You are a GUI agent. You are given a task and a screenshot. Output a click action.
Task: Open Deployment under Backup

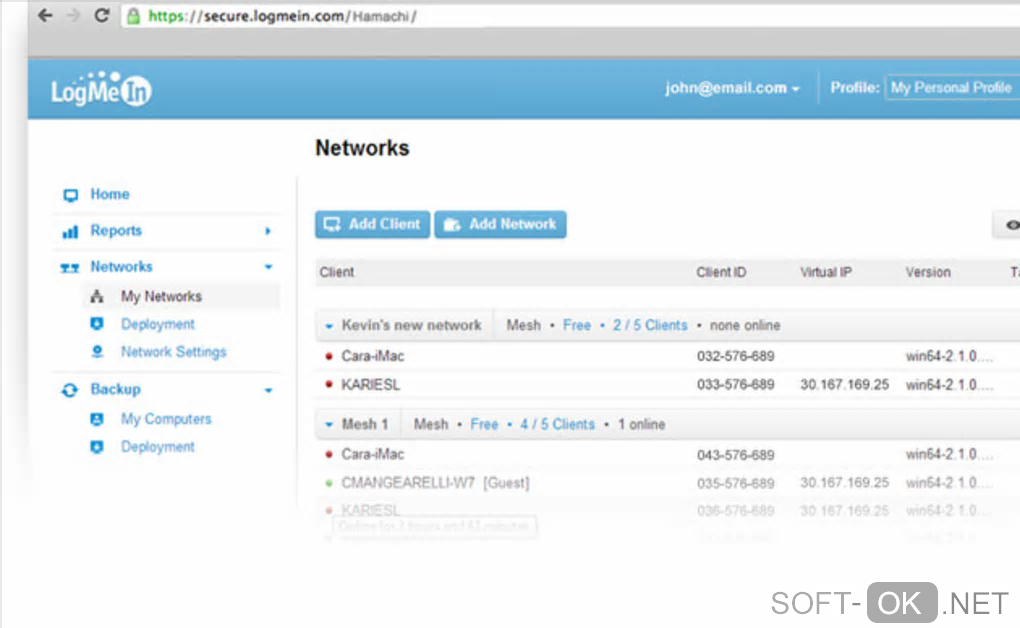(157, 447)
